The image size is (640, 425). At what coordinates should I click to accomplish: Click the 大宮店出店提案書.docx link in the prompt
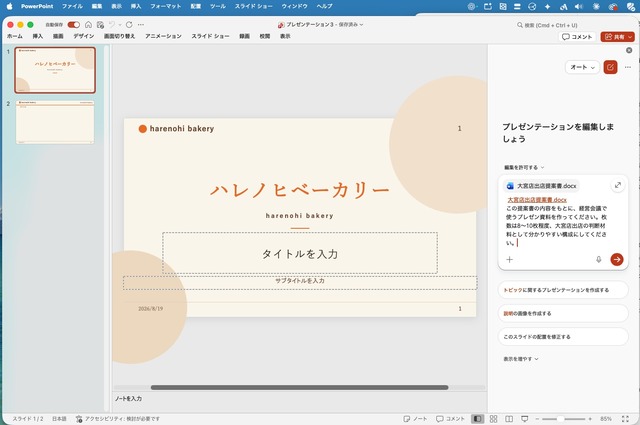click(x=537, y=200)
